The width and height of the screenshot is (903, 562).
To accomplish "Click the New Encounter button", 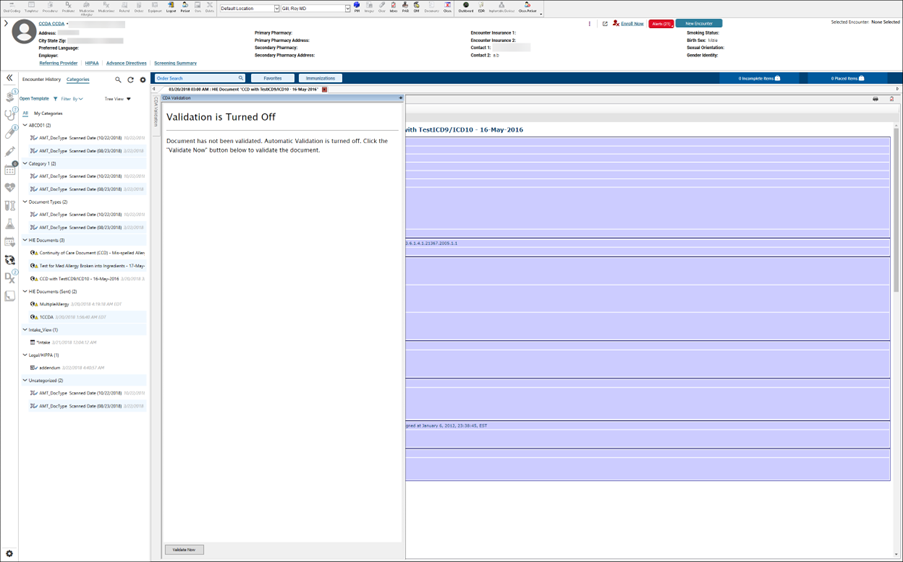I will [x=699, y=24].
